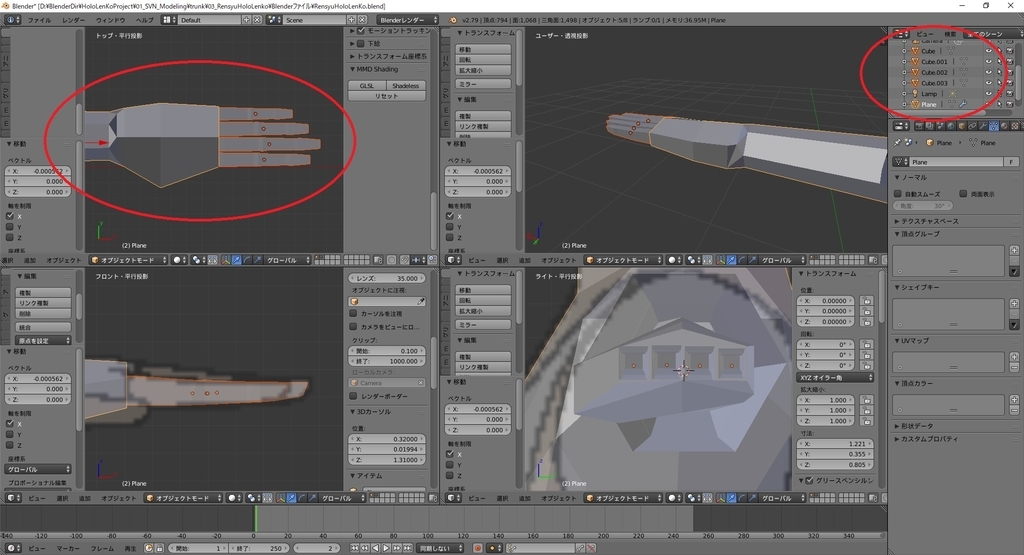Click rotate manipulator icon in top view header

(x=247, y=260)
